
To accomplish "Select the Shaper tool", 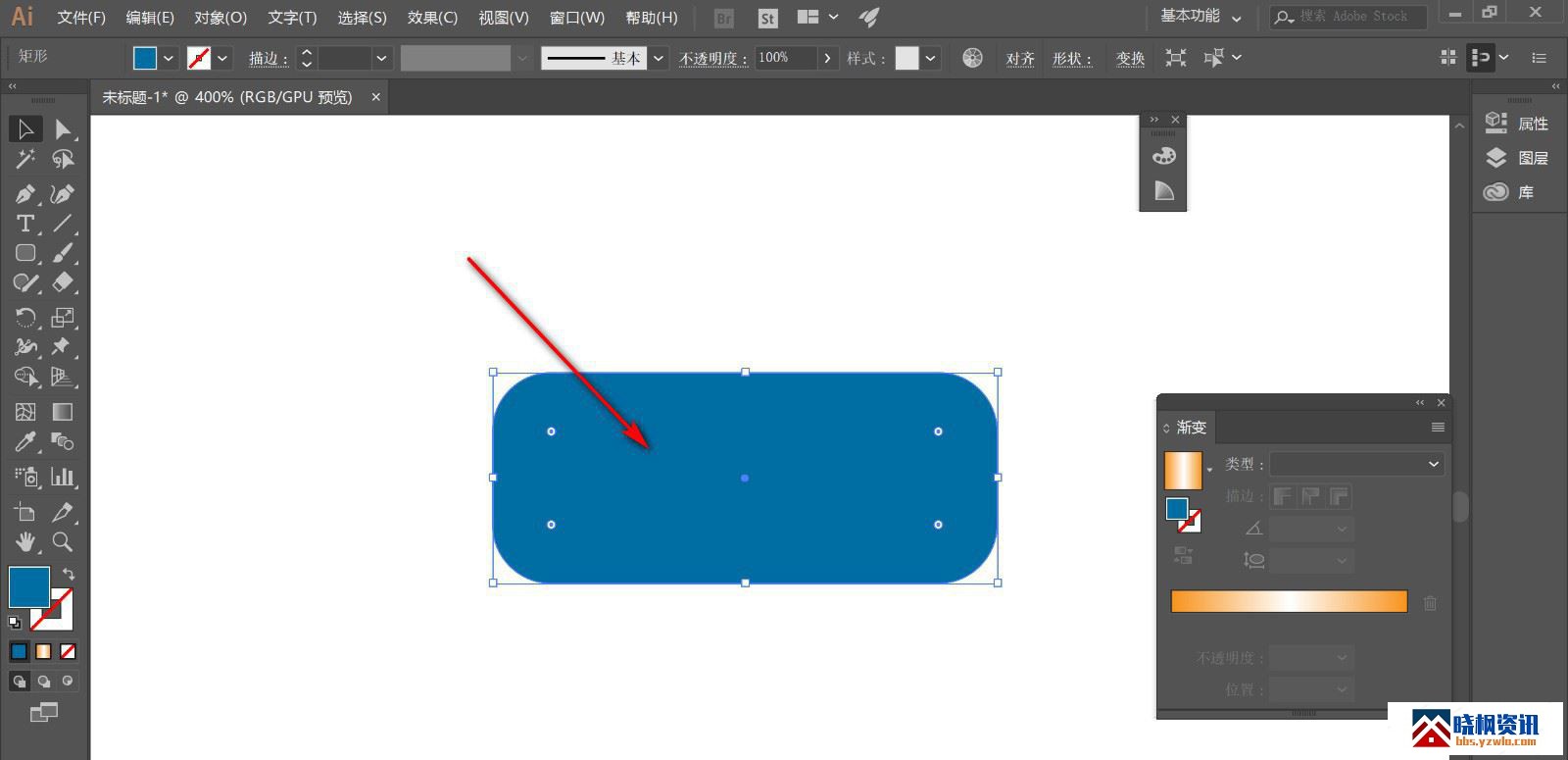I will coord(25,283).
